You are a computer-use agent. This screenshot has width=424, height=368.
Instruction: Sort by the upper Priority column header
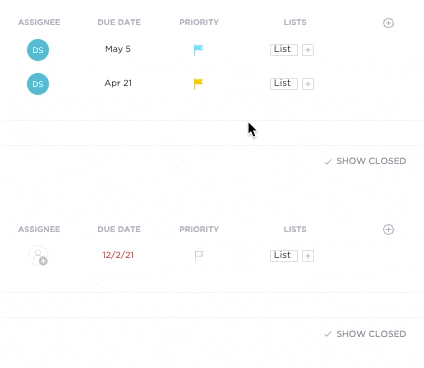coord(199,22)
